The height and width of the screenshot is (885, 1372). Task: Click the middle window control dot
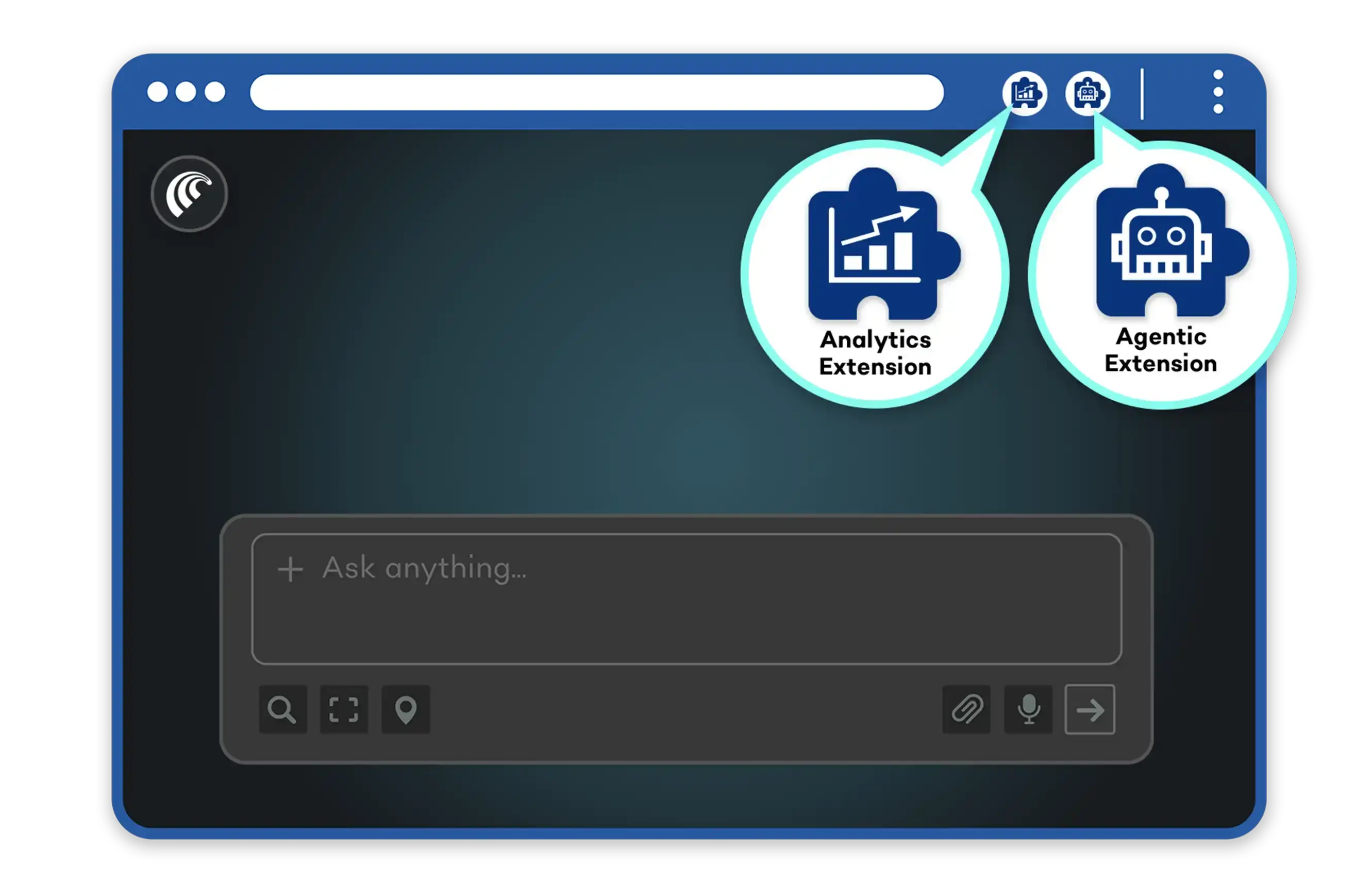[186, 92]
